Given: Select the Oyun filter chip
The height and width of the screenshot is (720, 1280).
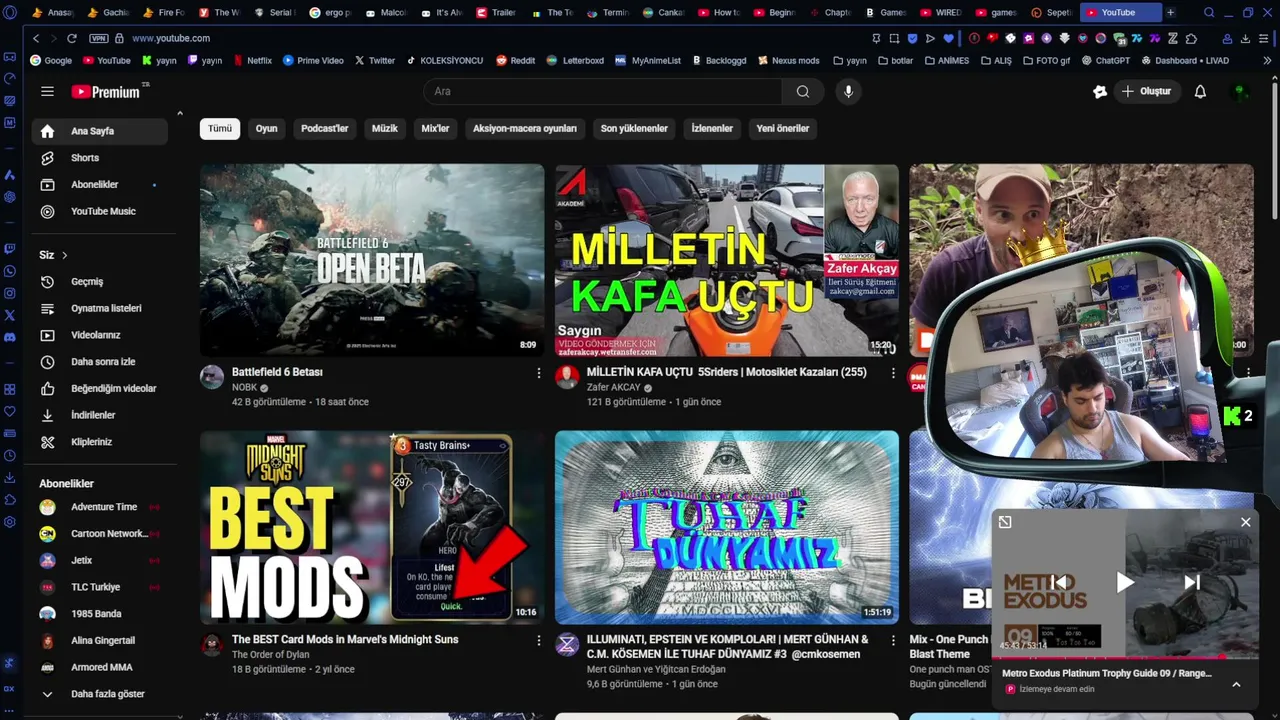Looking at the screenshot, I should tap(266, 129).
